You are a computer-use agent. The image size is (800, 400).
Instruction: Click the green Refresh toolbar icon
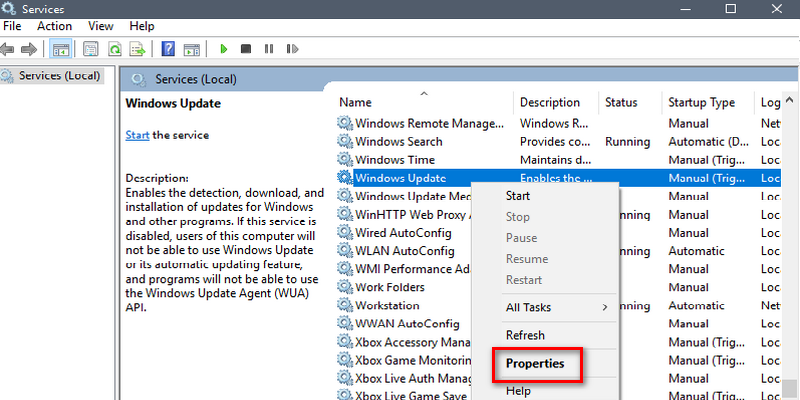(115, 48)
